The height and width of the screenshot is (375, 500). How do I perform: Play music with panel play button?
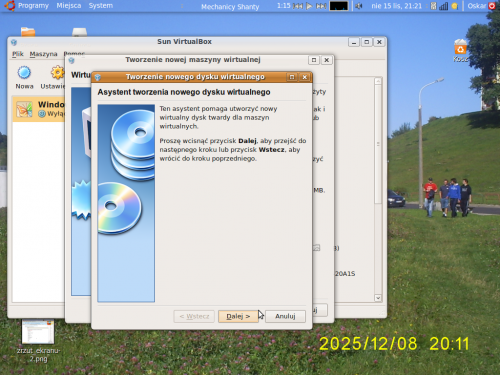point(309,6)
